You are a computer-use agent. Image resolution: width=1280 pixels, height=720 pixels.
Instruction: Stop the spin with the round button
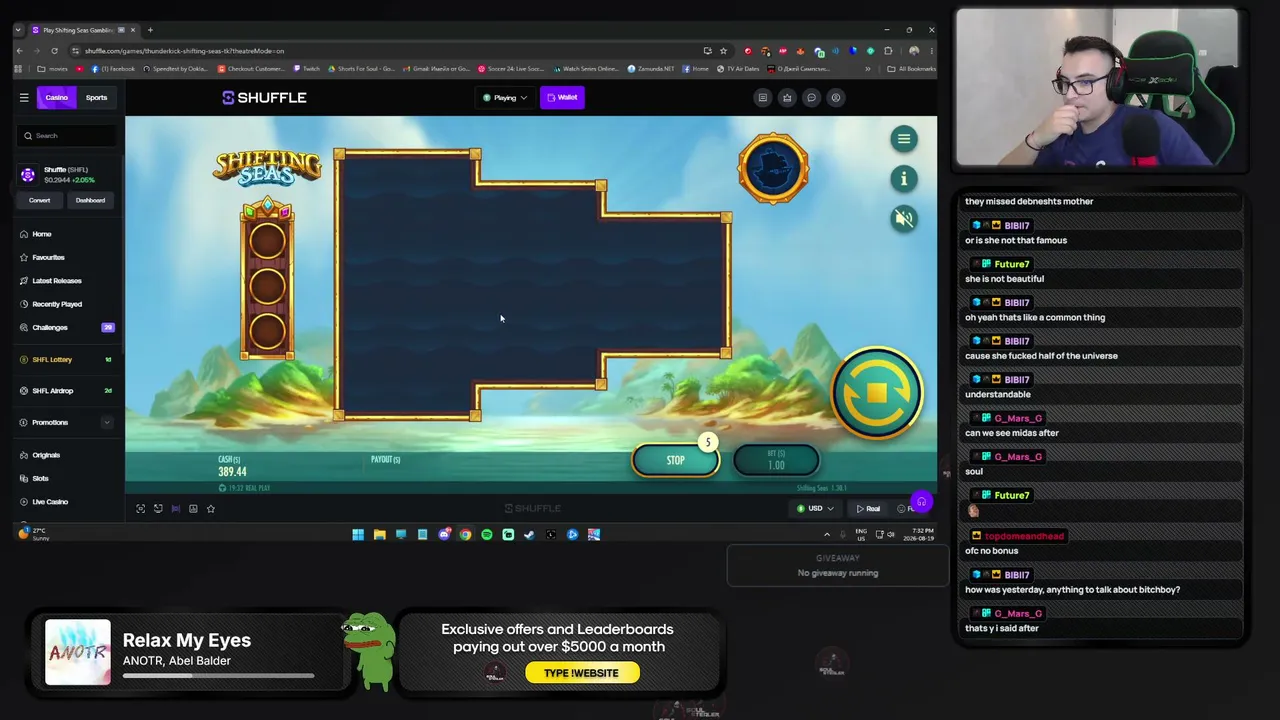point(877,392)
